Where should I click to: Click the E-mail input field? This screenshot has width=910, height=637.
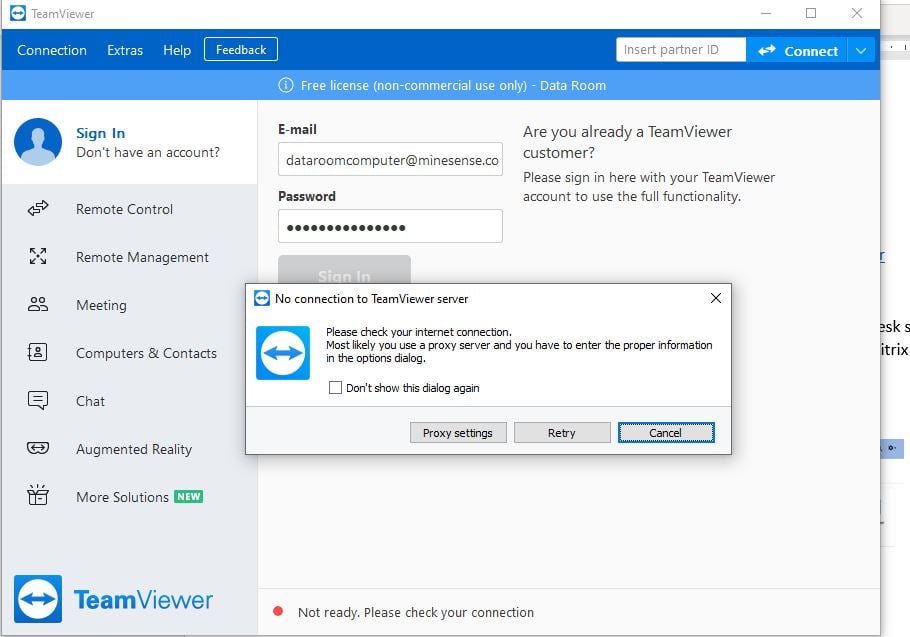coord(390,159)
